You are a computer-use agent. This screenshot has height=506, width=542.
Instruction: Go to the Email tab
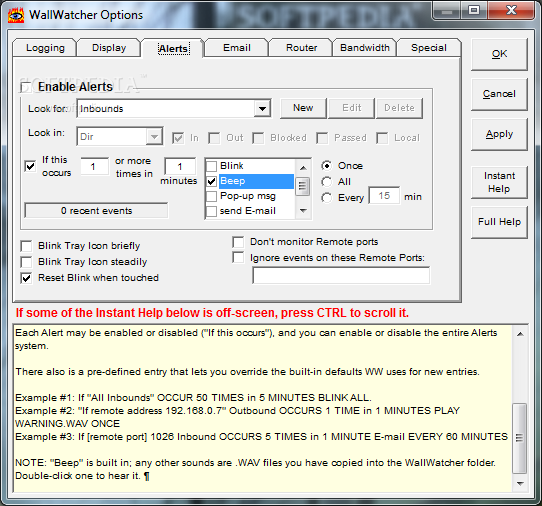point(237,48)
